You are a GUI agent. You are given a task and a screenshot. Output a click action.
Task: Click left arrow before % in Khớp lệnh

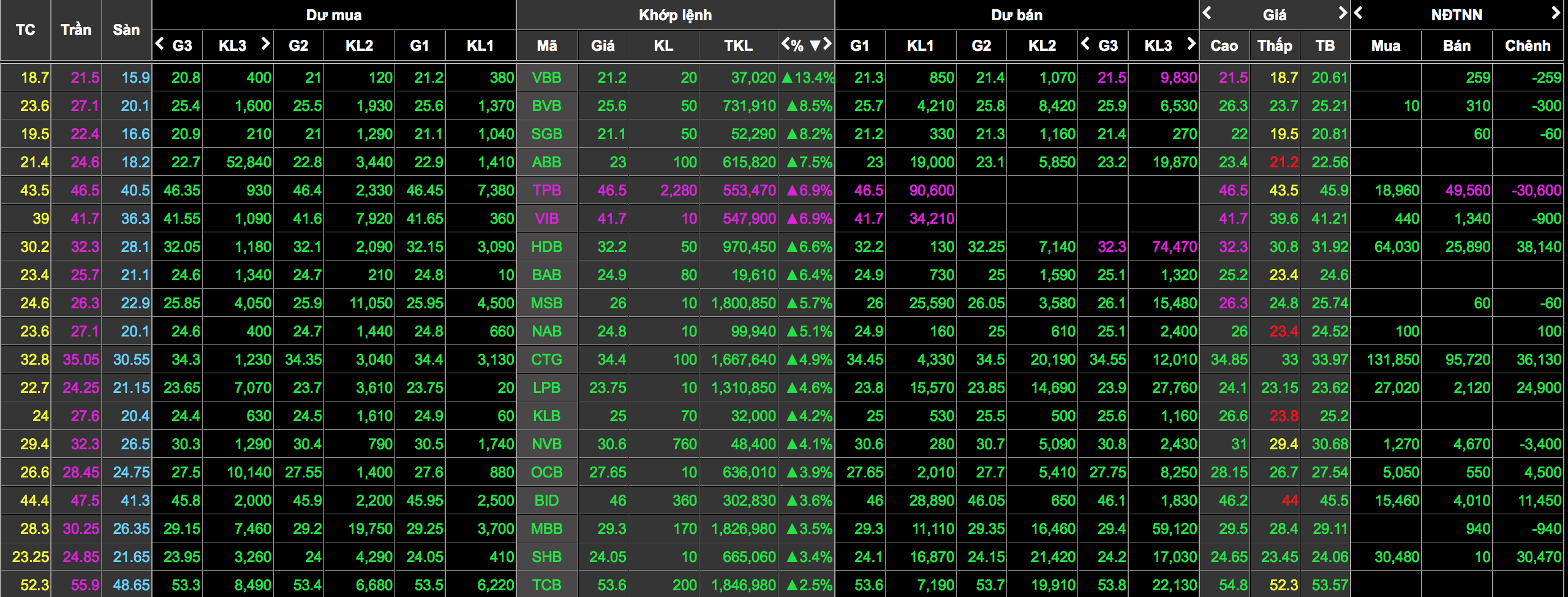(786, 44)
